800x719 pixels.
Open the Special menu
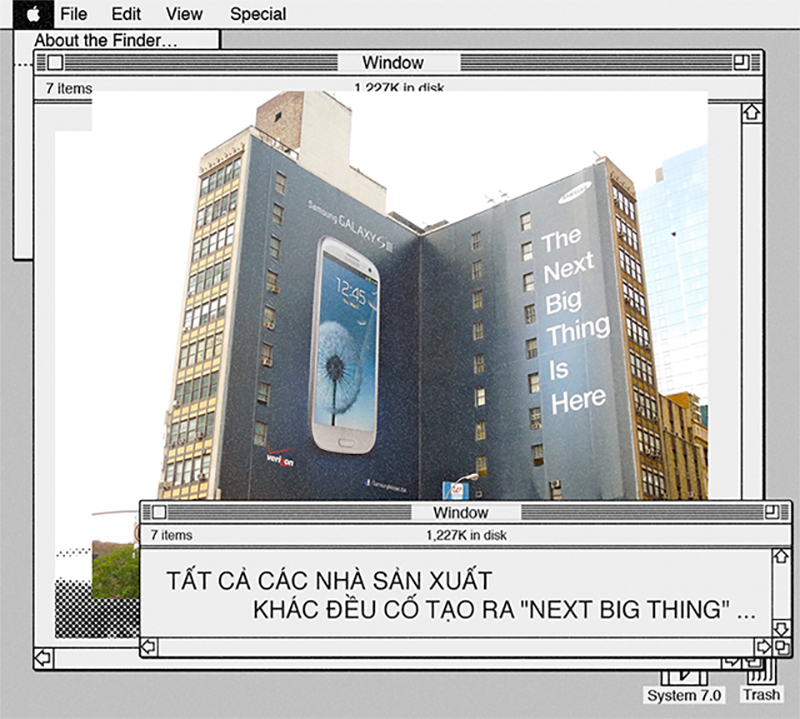[x=257, y=14]
